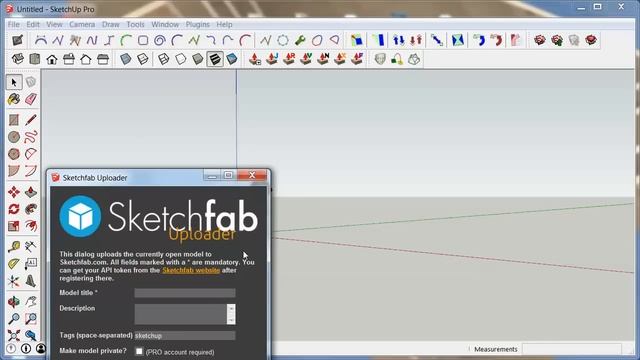Choose the Protractor tool
The image size is (640, 360).
tap(14, 264)
